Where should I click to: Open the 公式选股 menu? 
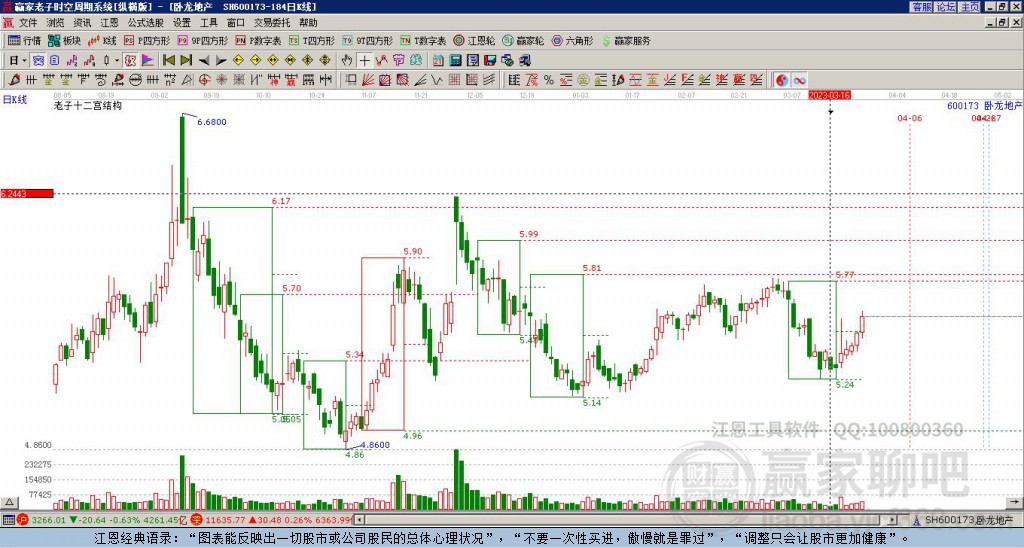click(146, 23)
